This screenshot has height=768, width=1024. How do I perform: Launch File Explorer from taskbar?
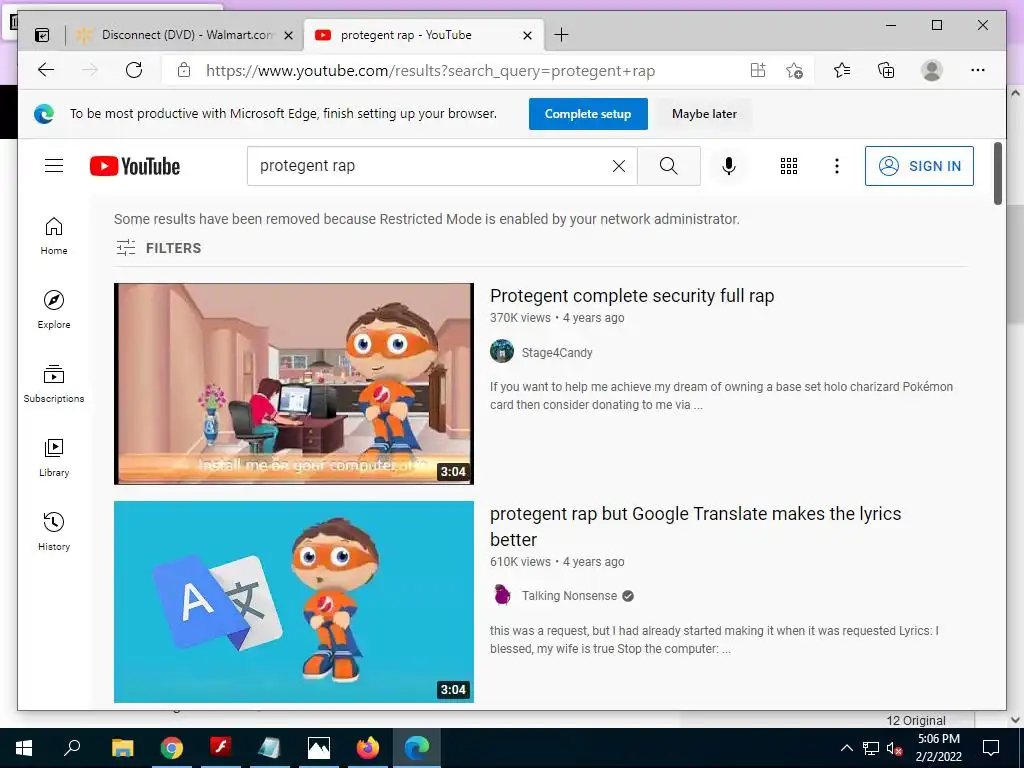pos(122,748)
